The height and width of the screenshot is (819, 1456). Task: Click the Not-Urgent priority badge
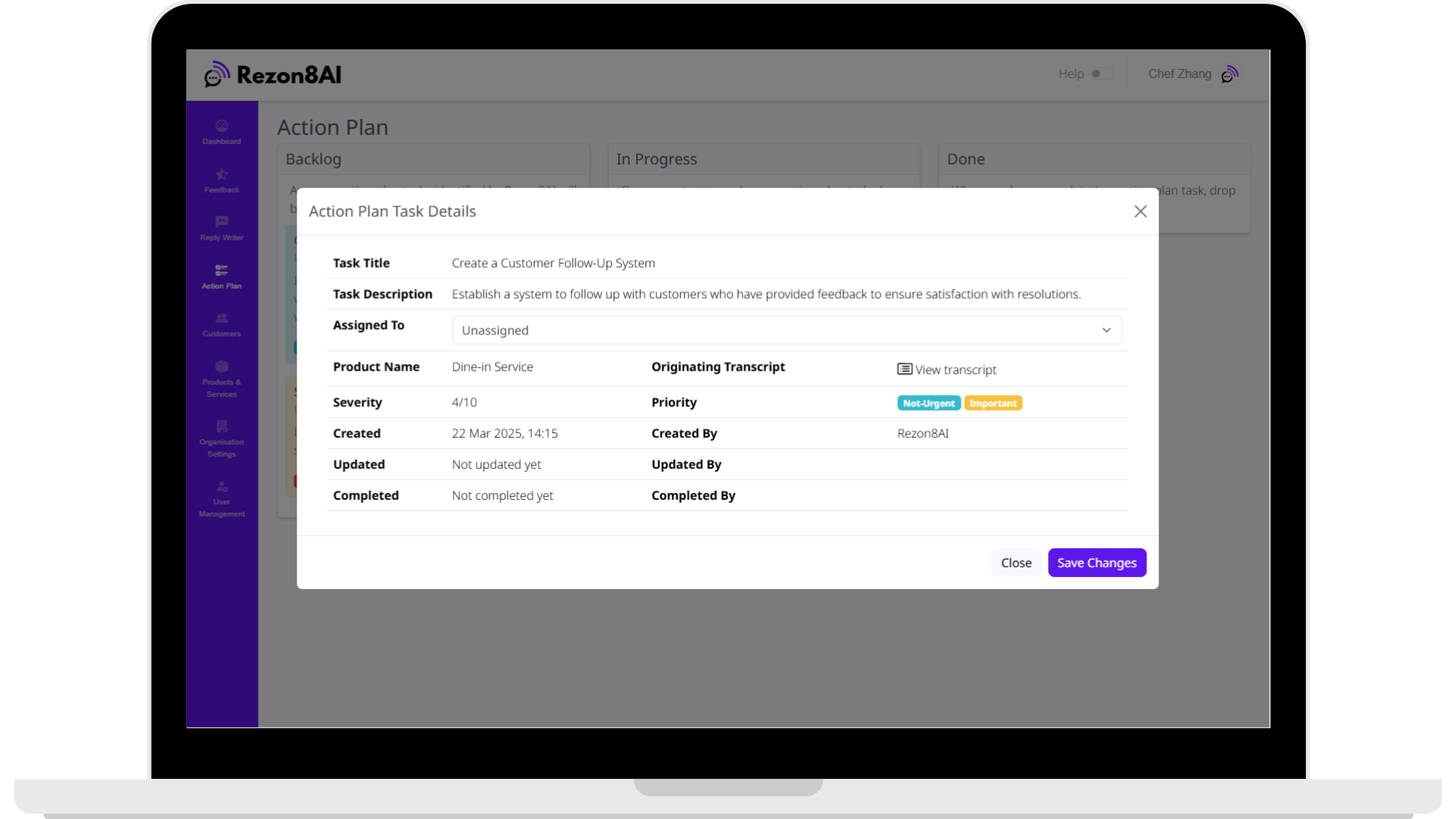(927, 403)
